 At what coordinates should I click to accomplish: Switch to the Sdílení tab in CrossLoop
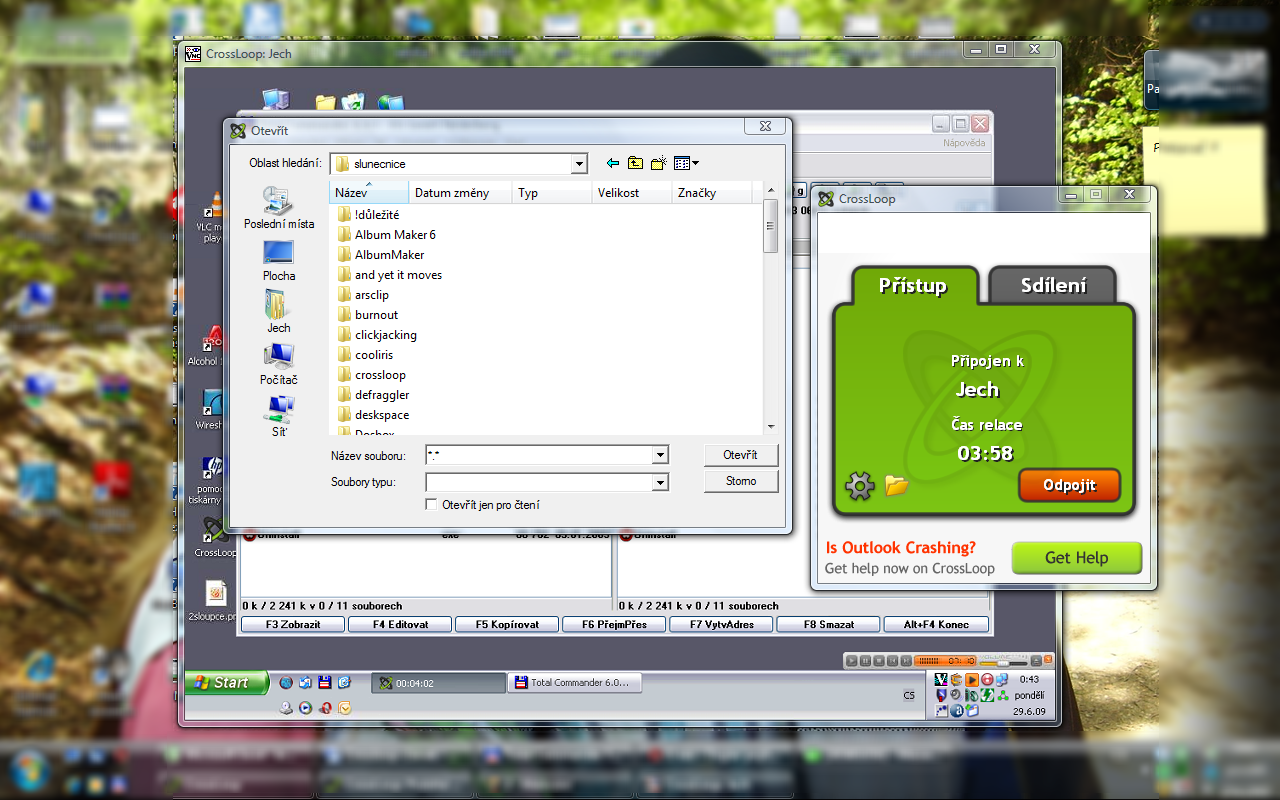point(1053,286)
